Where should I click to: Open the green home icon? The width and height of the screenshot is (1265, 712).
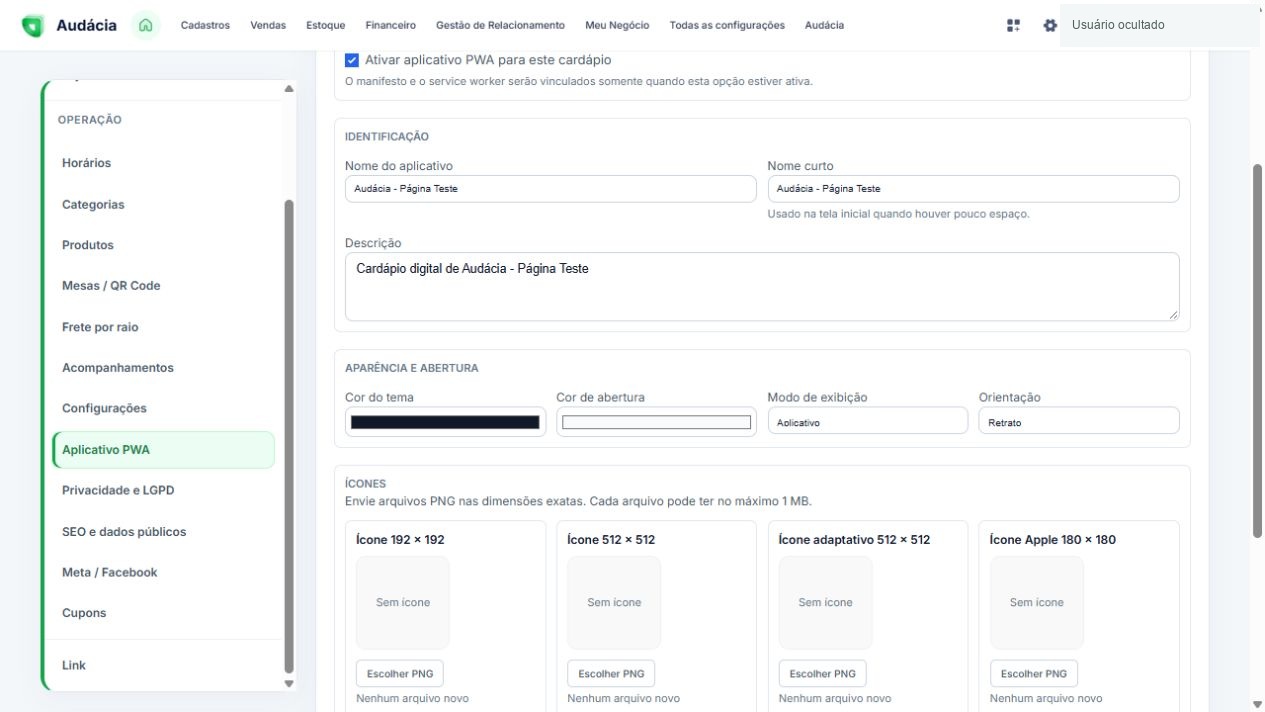pyautogui.click(x=146, y=25)
